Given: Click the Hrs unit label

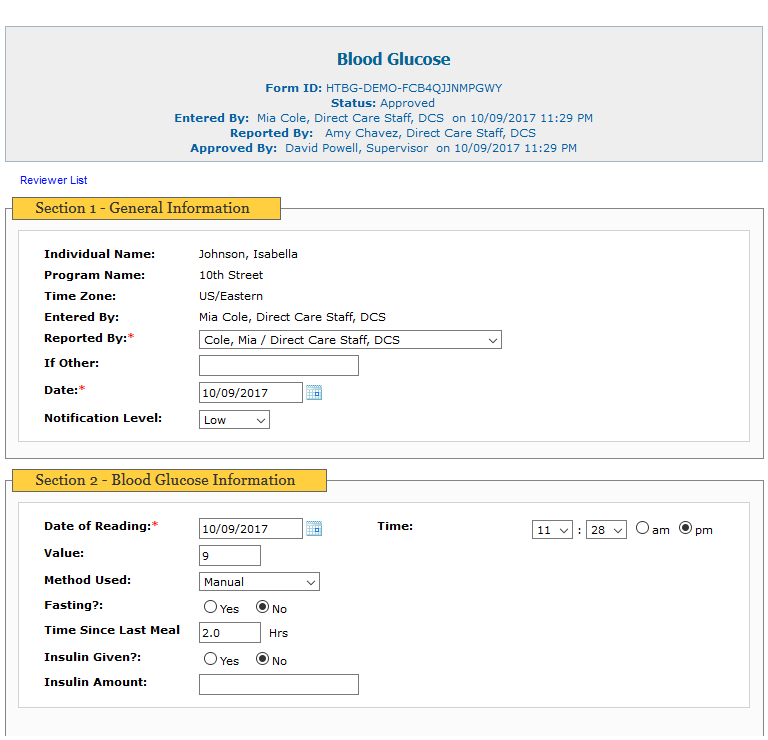Looking at the screenshot, I should 278,633.
